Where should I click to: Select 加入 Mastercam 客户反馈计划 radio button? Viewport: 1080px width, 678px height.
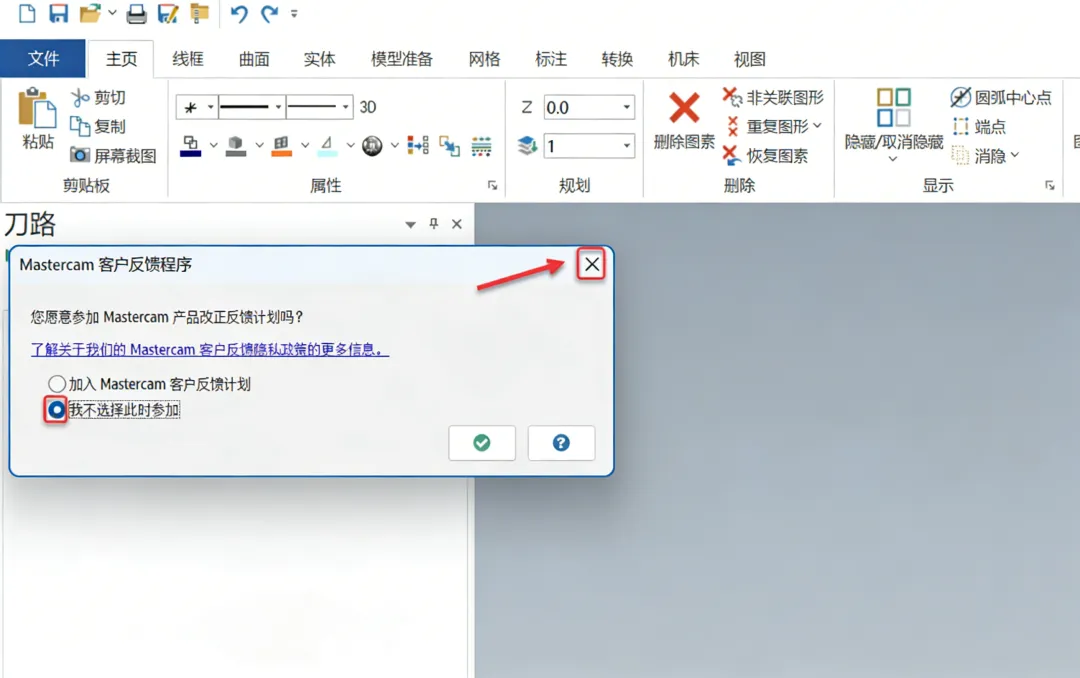pyautogui.click(x=56, y=384)
